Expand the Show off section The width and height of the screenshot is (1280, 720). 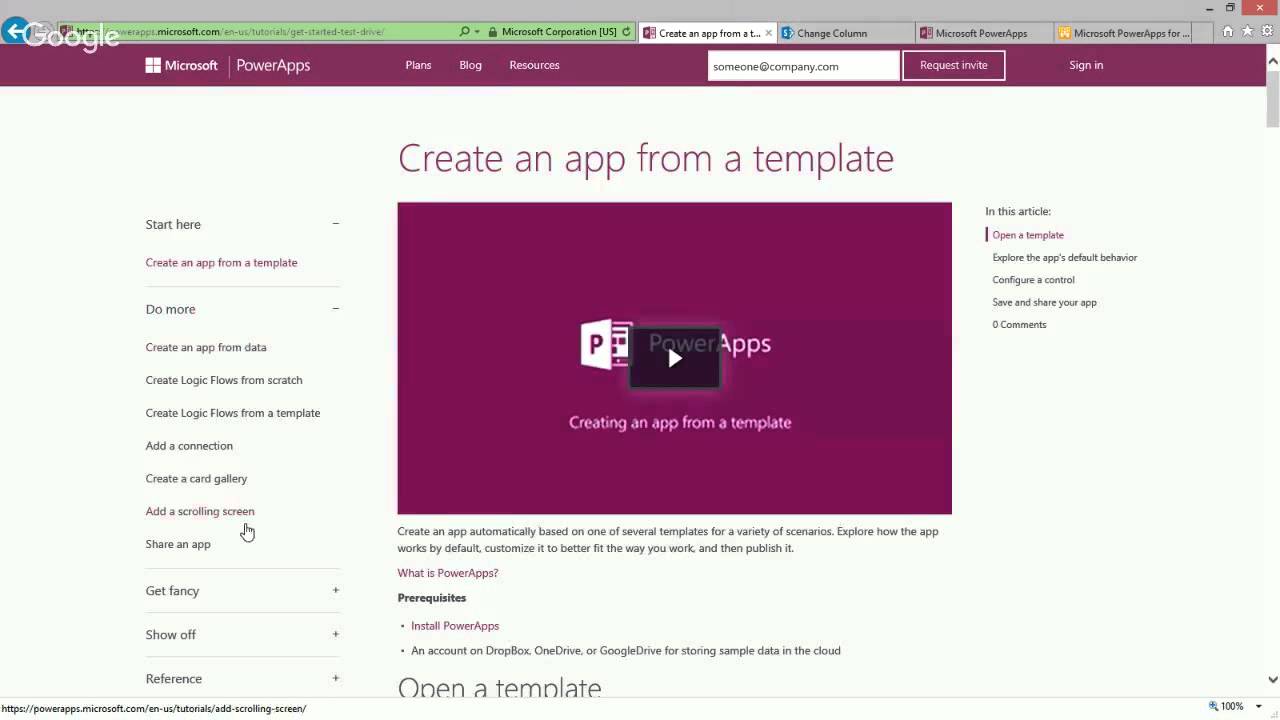pyautogui.click(x=336, y=634)
